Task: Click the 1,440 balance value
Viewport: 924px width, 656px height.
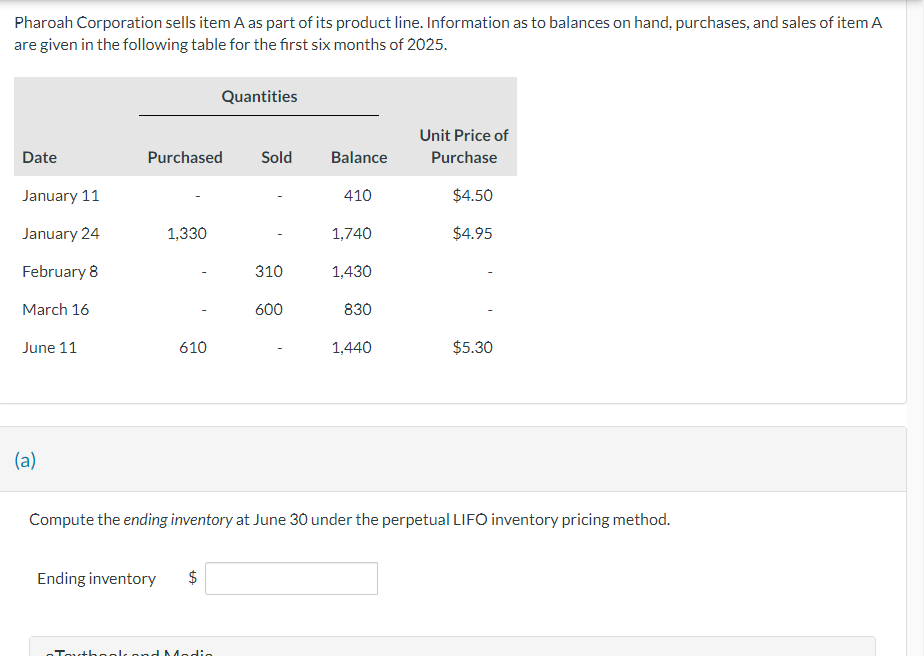Action: click(351, 347)
